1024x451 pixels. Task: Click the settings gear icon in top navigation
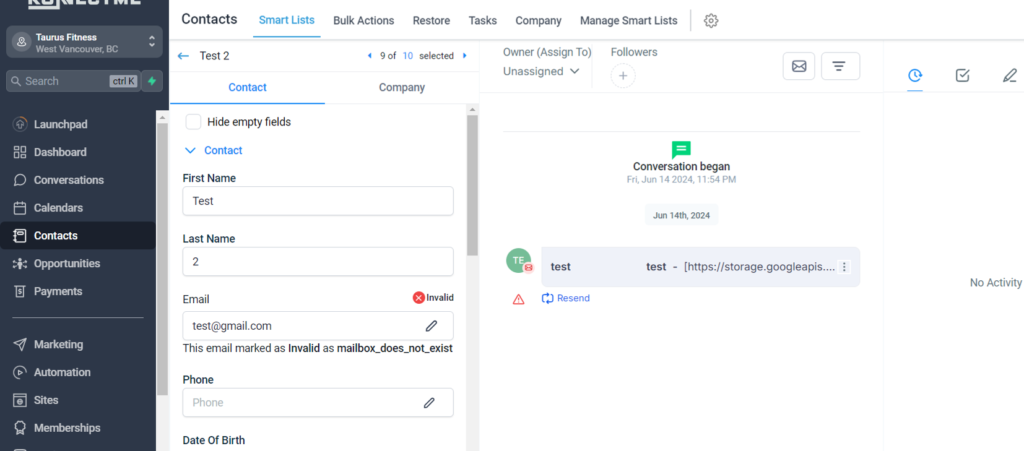coord(711,21)
